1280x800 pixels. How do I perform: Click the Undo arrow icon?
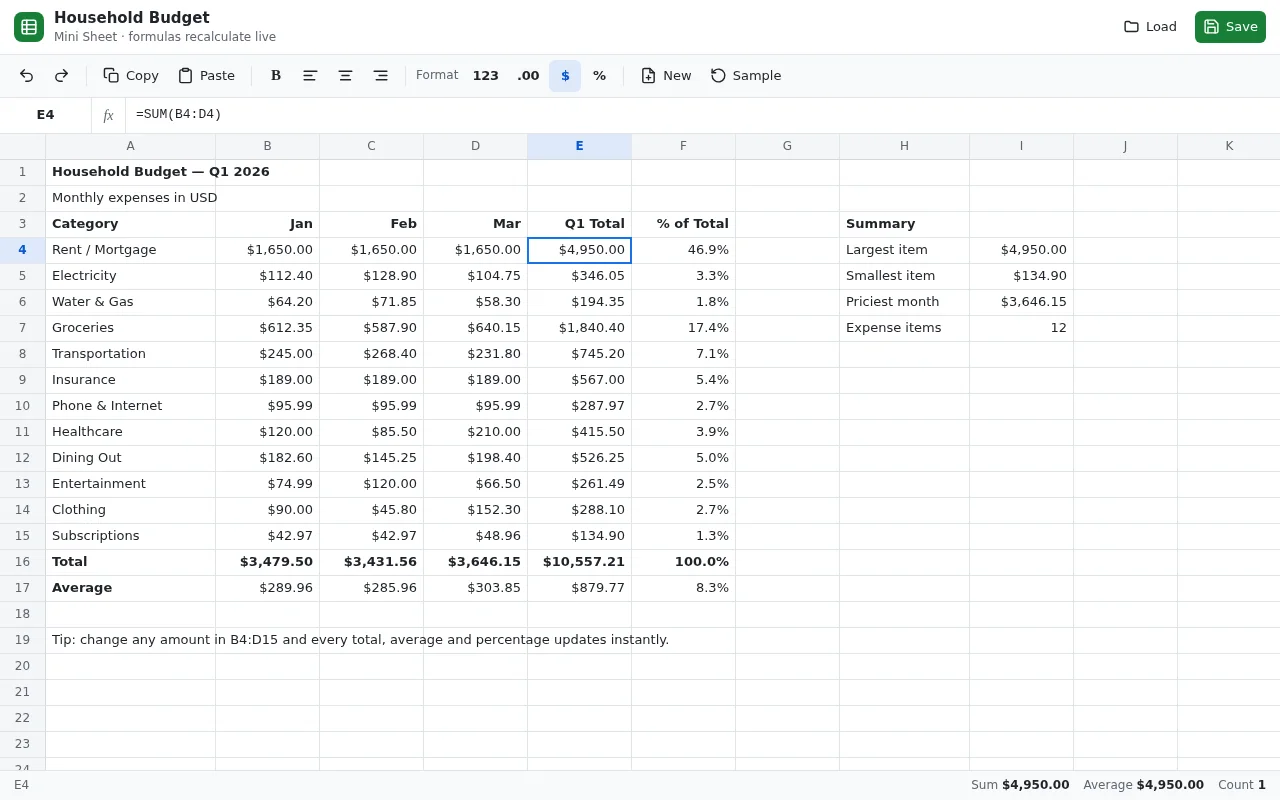[27, 76]
